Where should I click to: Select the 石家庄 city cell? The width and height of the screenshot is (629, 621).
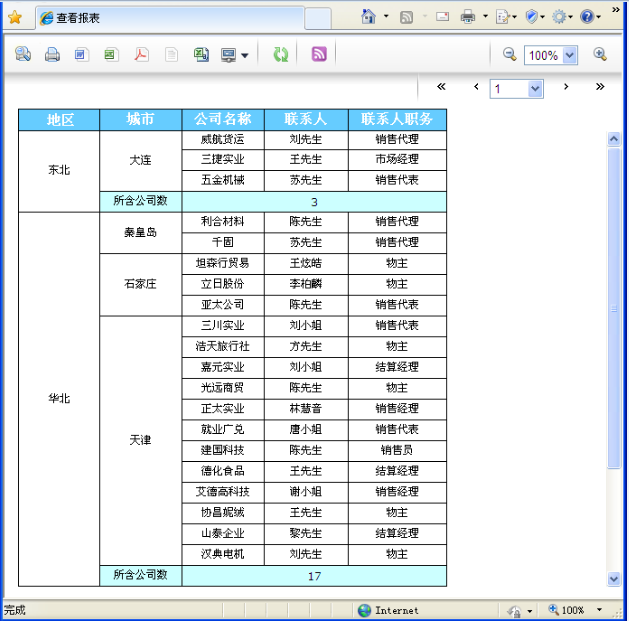pos(141,284)
